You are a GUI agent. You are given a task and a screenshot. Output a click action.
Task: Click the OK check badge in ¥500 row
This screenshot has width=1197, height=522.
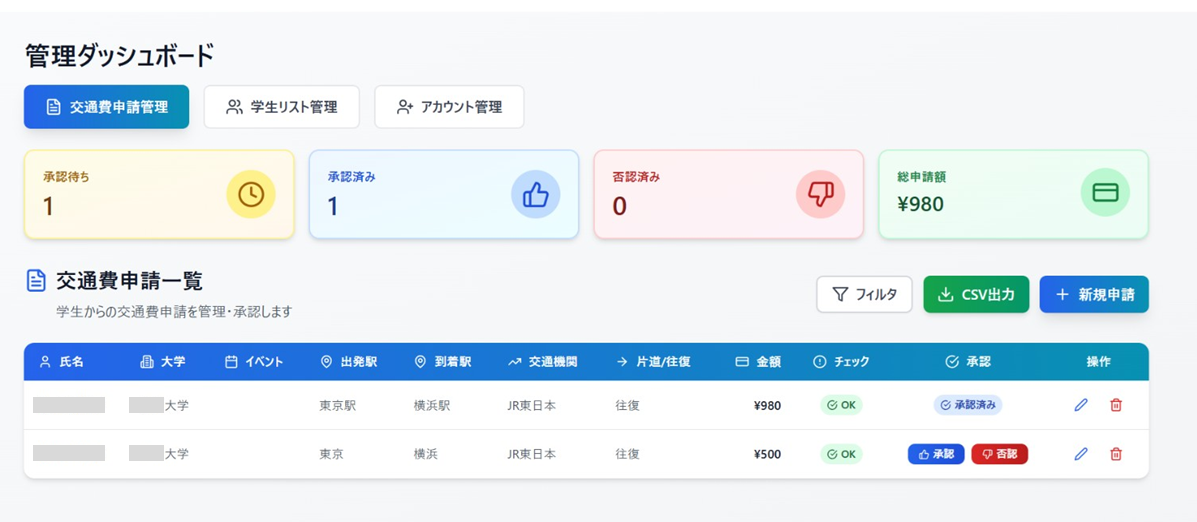tap(841, 454)
